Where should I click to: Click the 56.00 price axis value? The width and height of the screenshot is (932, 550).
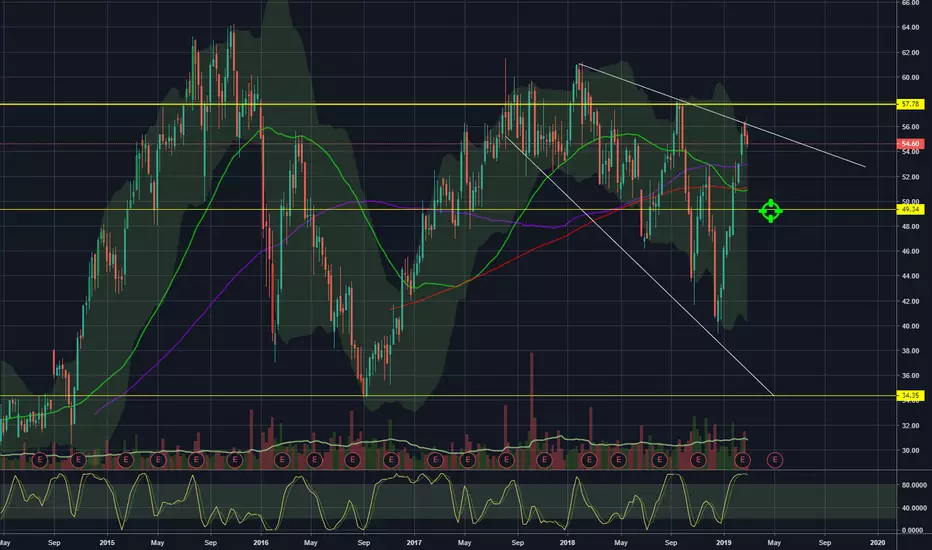click(910, 127)
